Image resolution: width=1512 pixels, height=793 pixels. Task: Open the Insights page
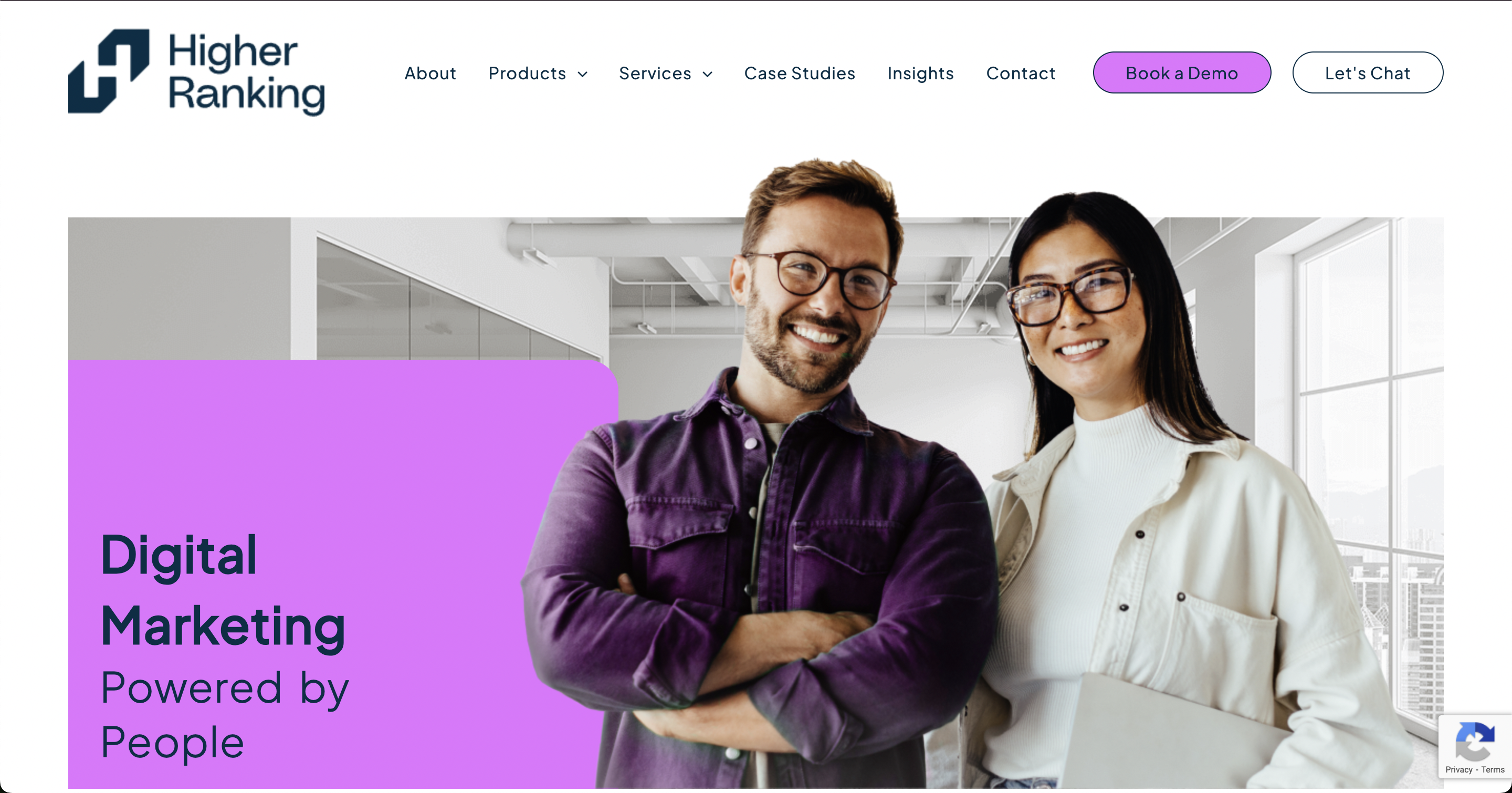pyautogui.click(x=920, y=74)
